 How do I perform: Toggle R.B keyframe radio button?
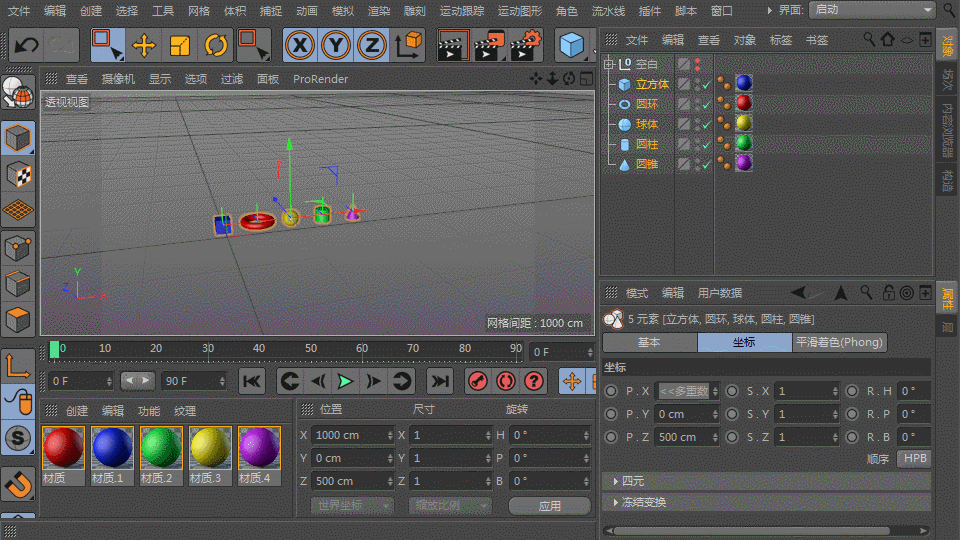[852, 437]
